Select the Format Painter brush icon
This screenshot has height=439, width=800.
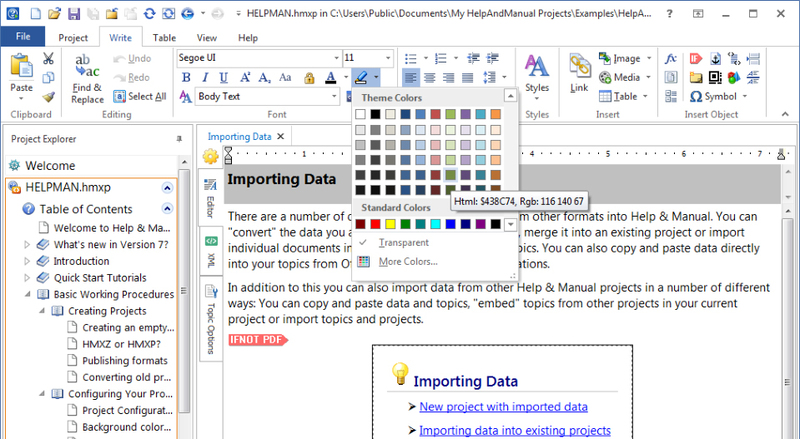tap(48, 96)
